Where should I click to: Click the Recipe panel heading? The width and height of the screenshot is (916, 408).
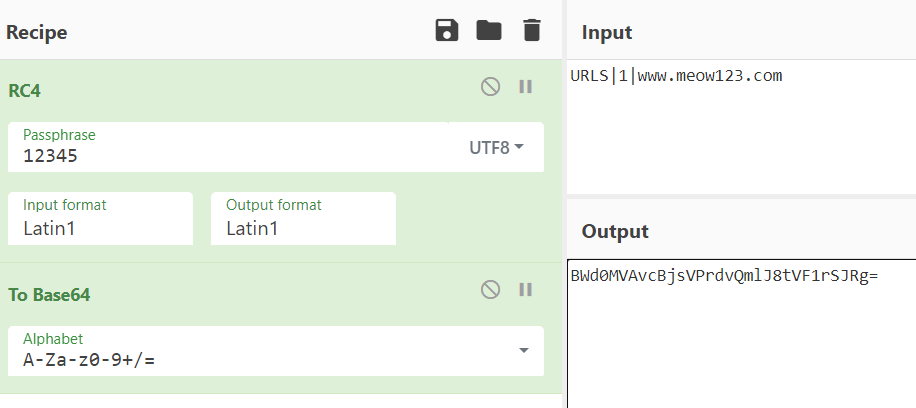(37, 32)
